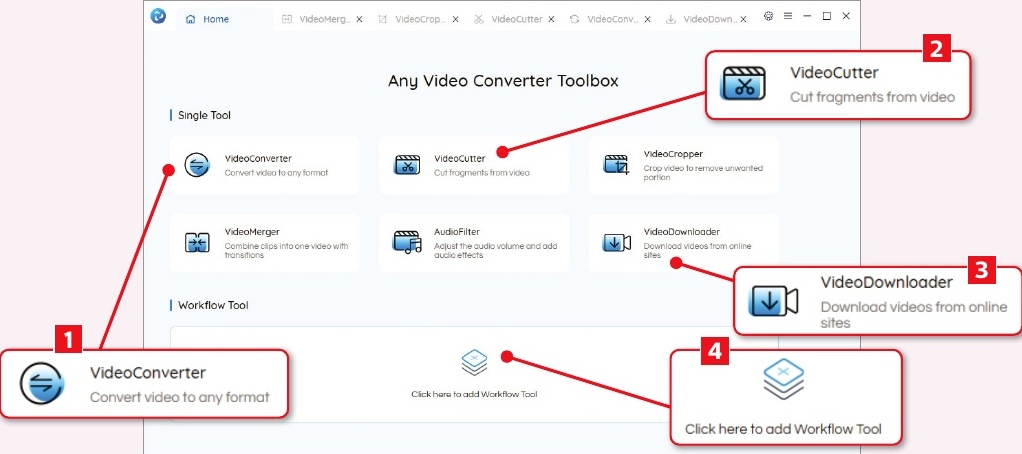Open settings via the title bar gear icon
Image resolution: width=1022 pixels, height=454 pixels.
pyautogui.click(x=768, y=17)
